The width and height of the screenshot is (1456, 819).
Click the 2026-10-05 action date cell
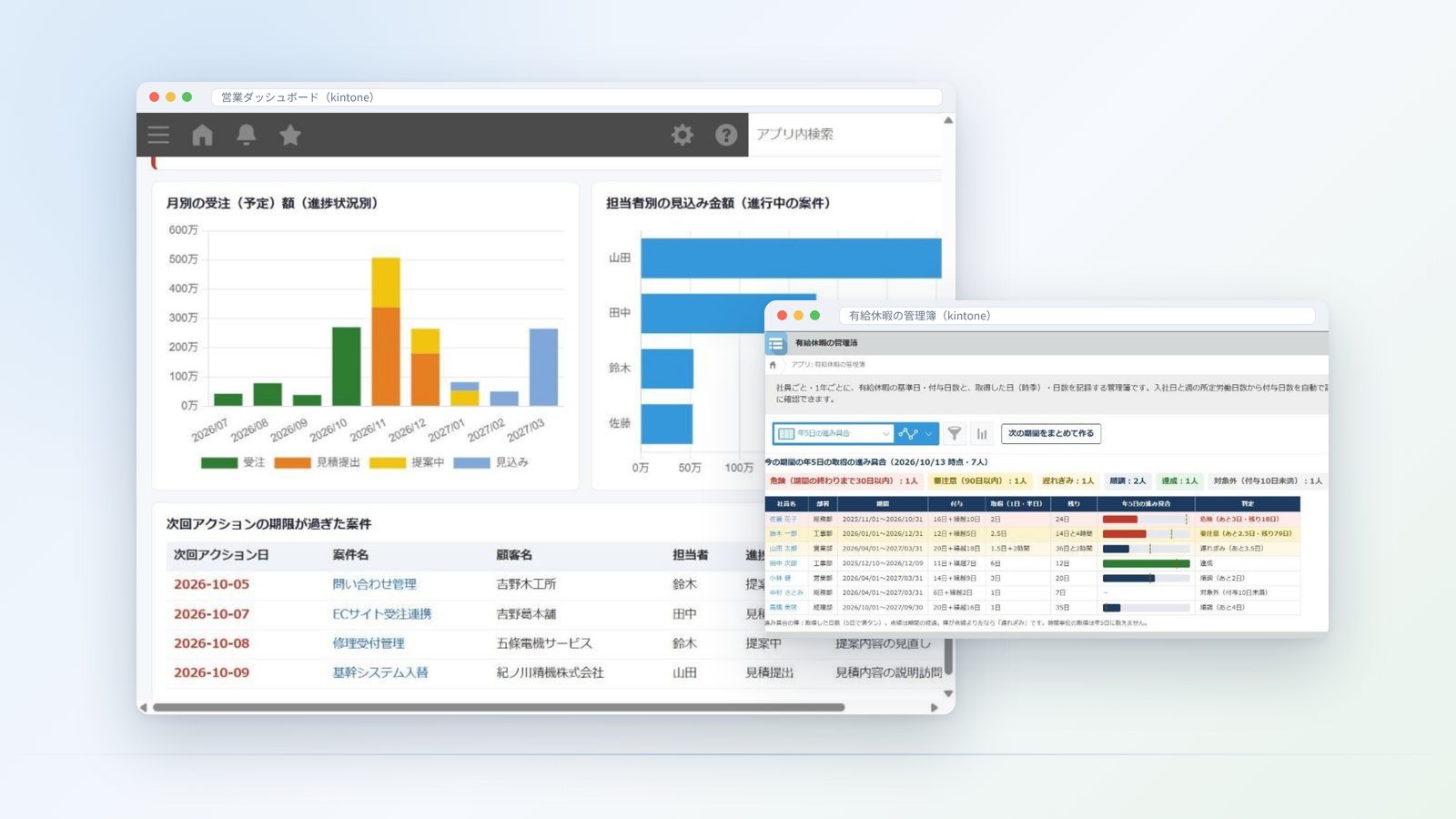tap(211, 584)
